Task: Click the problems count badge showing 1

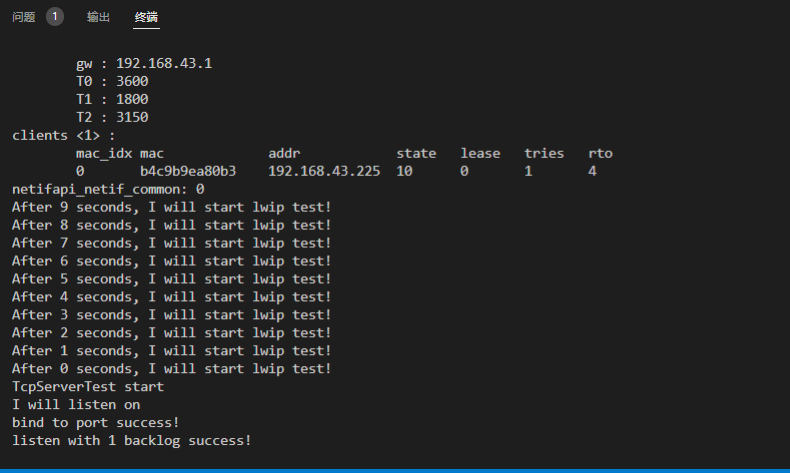Action: pyautogui.click(x=54, y=17)
